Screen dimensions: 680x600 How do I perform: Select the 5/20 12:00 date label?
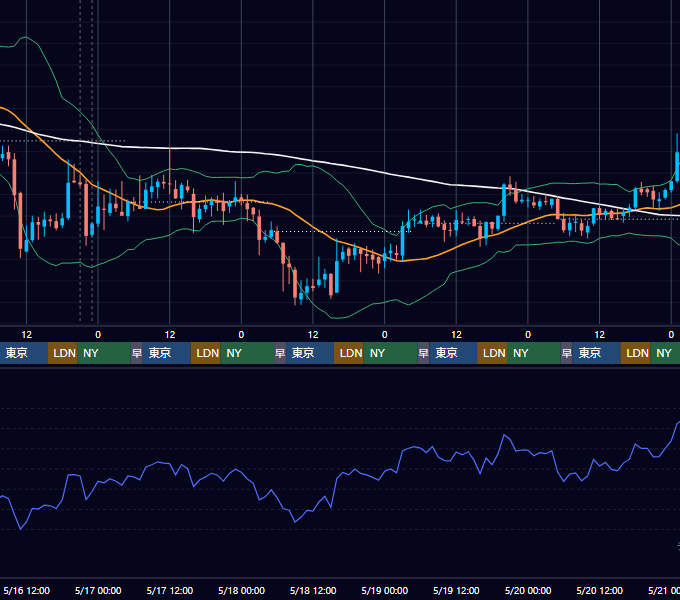599,590
